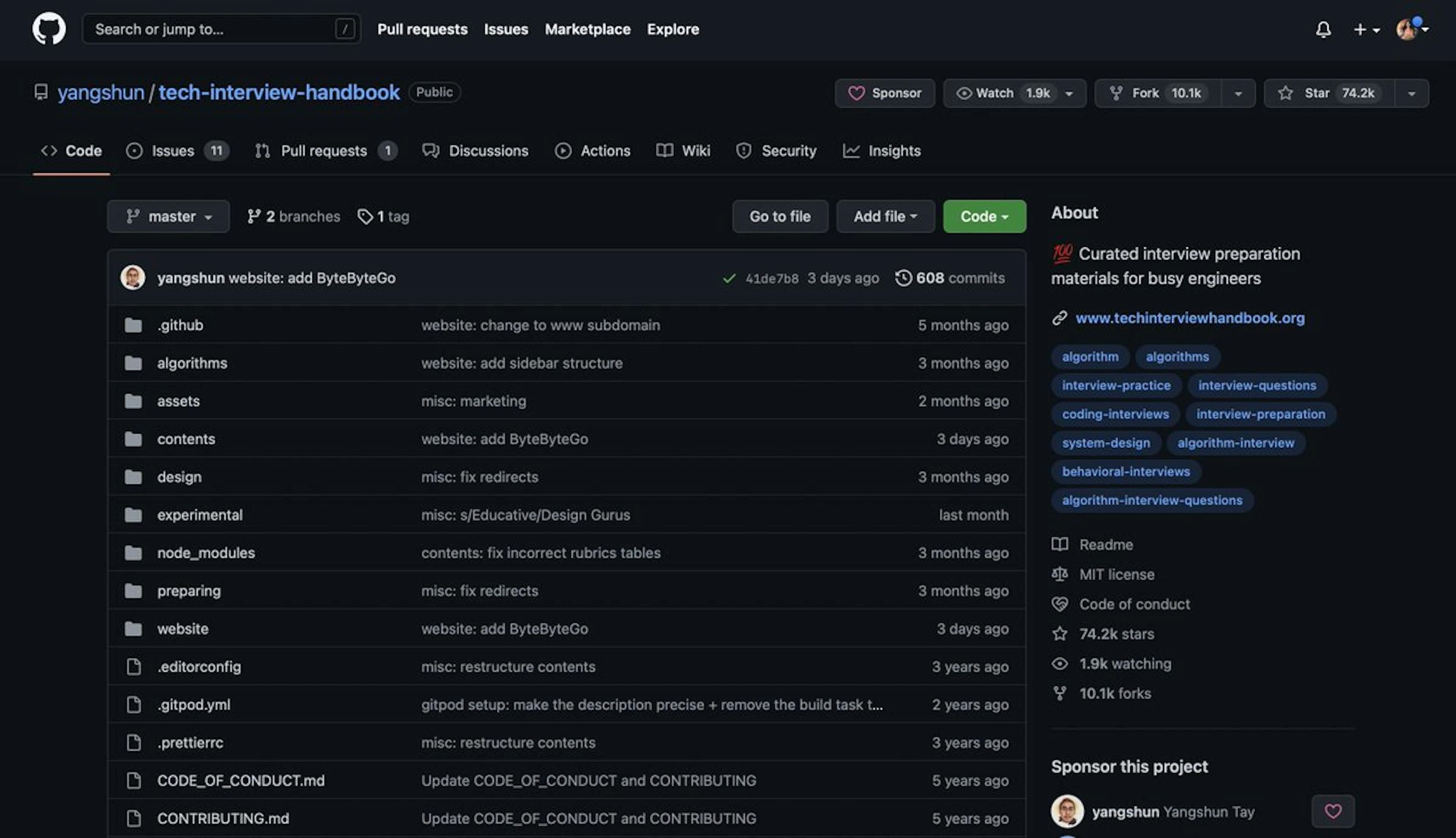Fork the repository

[1157, 92]
